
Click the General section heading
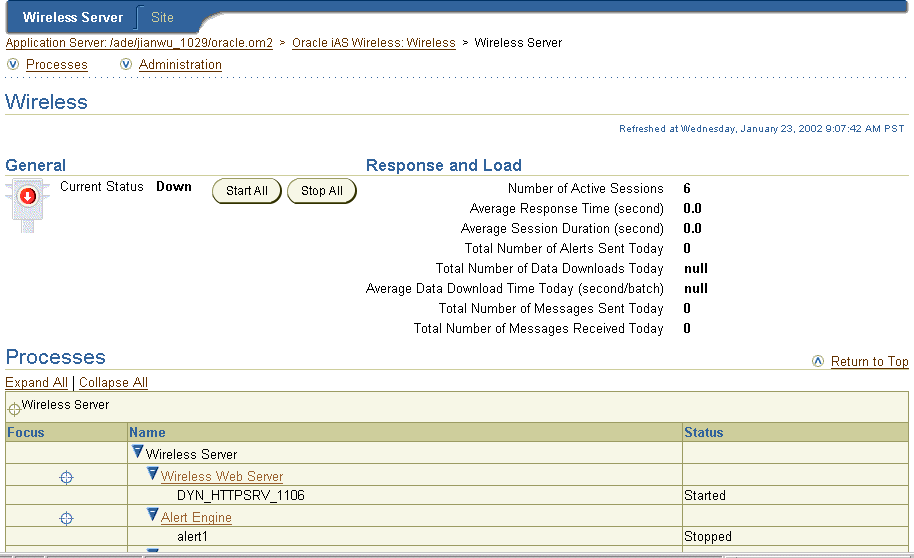[36, 166]
